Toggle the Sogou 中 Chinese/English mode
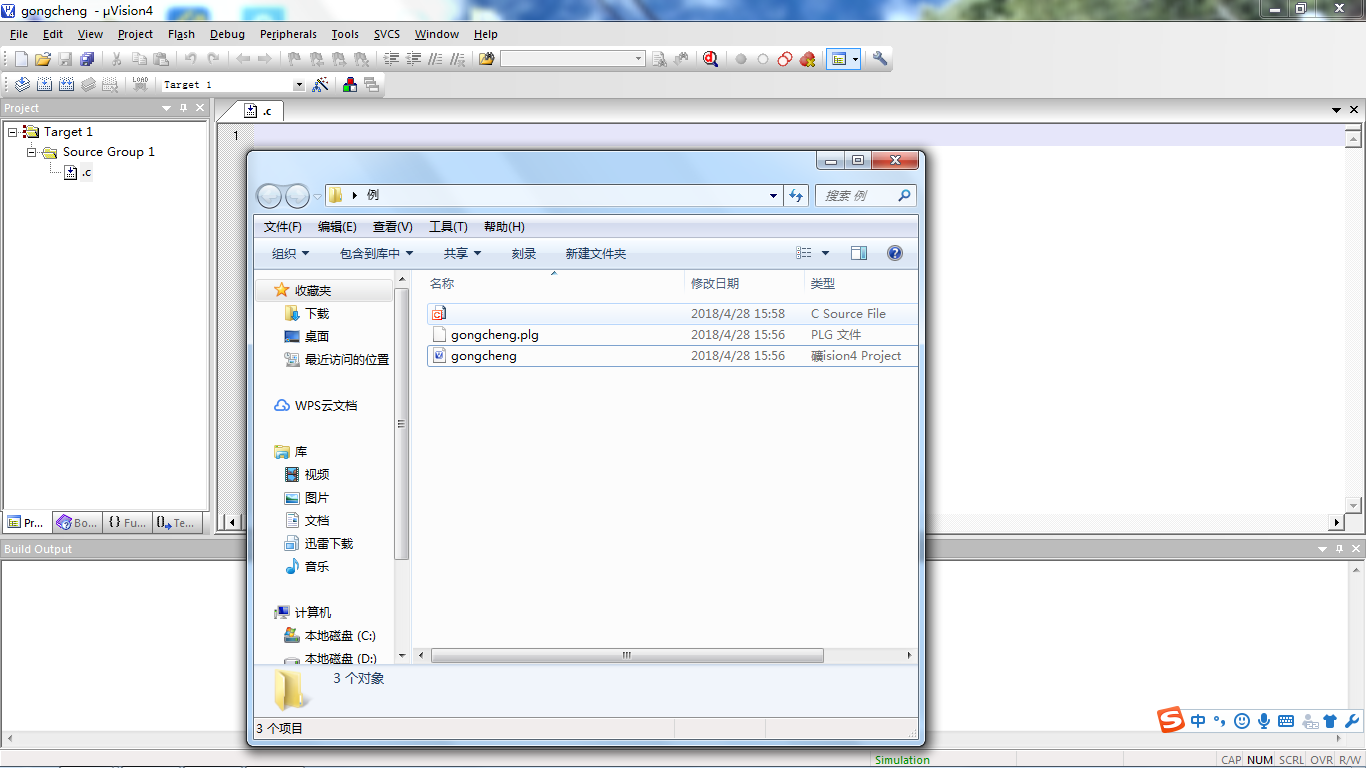This screenshot has height=768, width=1366. tap(1198, 721)
